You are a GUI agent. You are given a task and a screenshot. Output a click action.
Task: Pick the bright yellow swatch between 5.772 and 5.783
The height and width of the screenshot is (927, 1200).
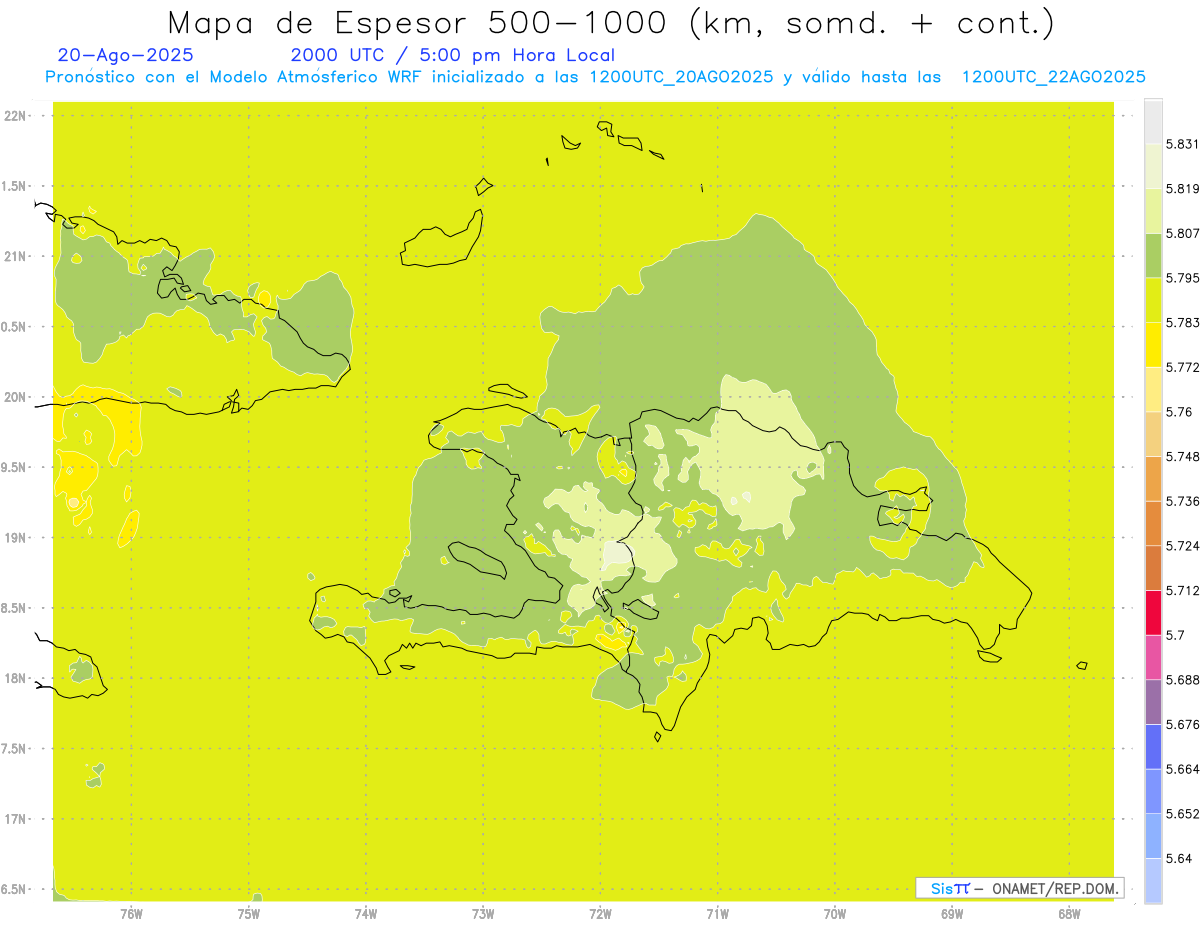coord(1153,344)
